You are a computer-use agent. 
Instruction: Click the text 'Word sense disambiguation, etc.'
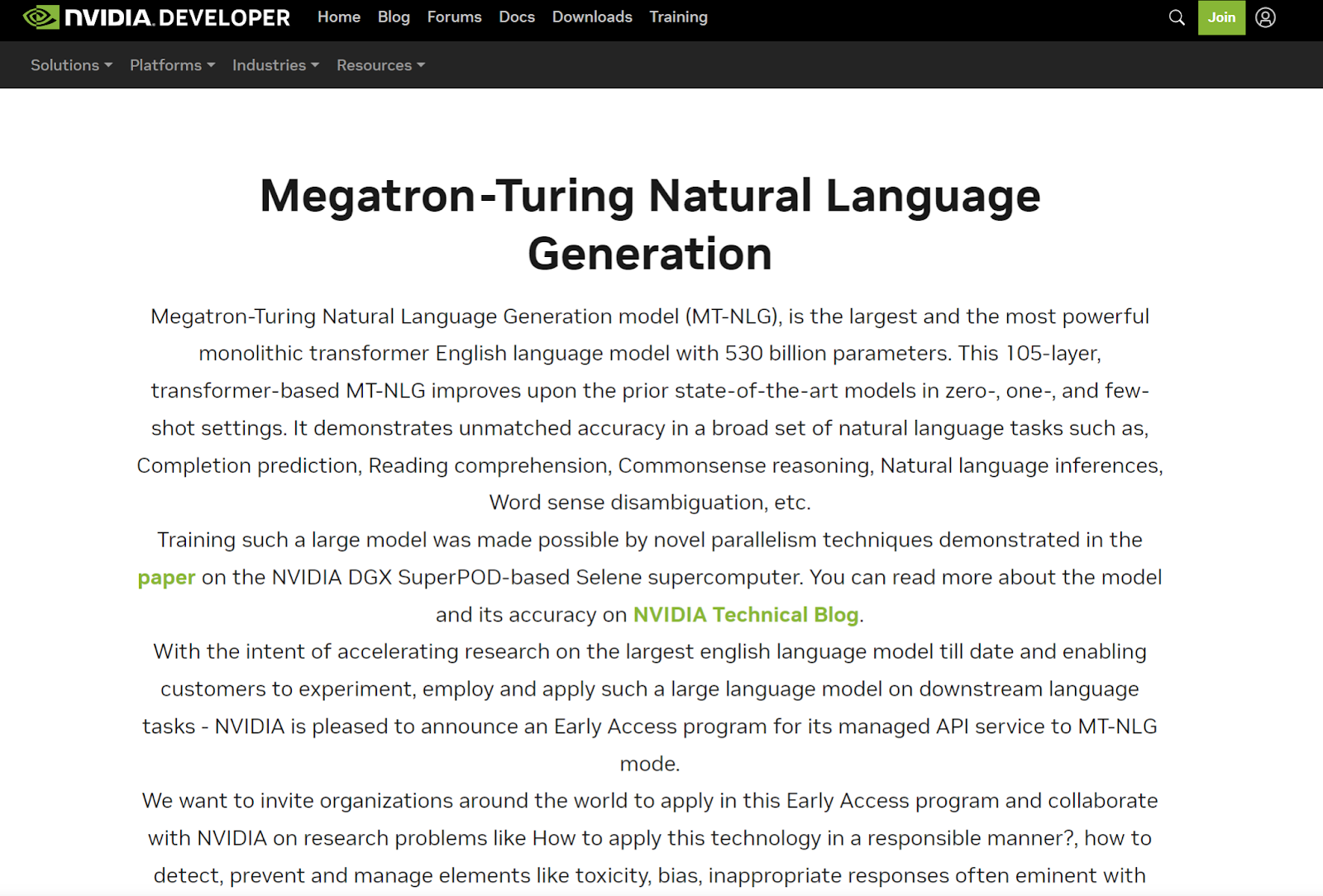(650, 503)
